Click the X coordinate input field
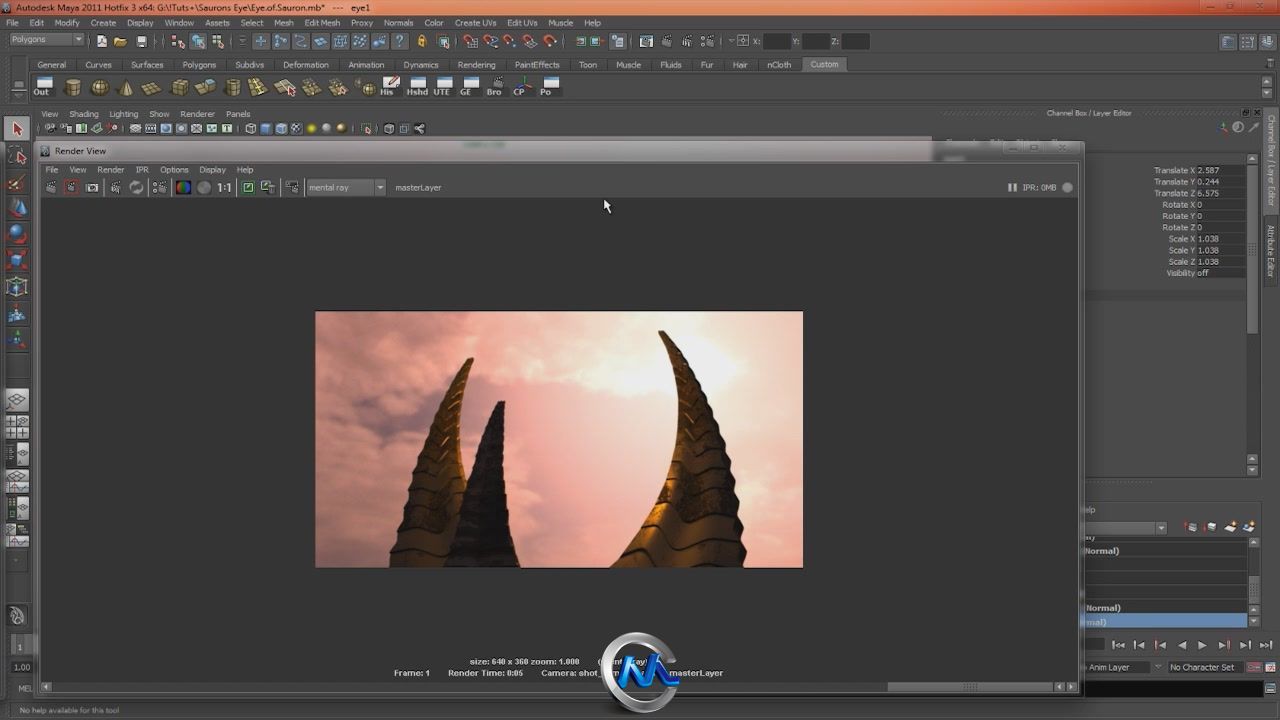Viewport: 1280px width, 720px height. pos(776,41)
